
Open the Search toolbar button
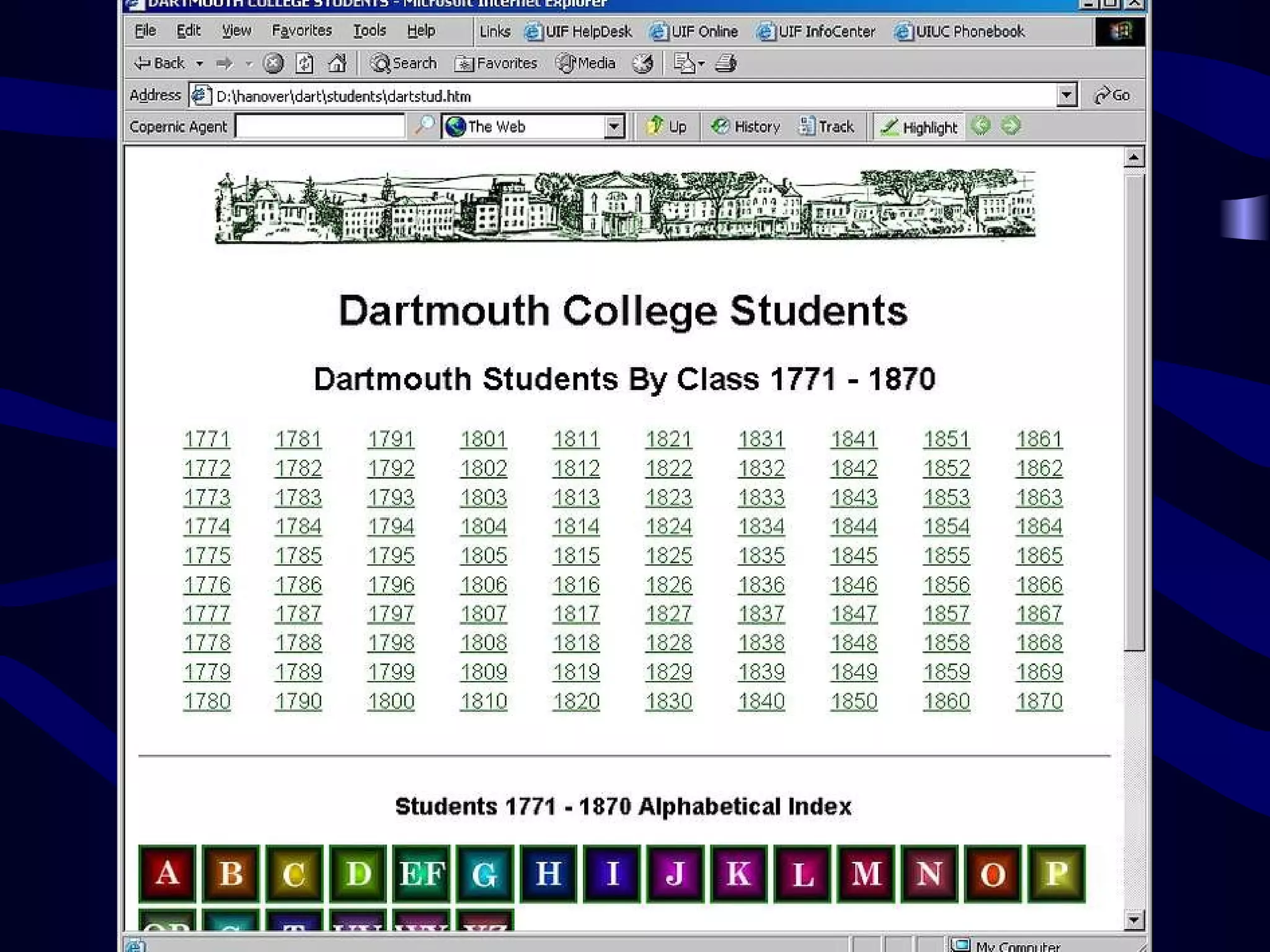[404, 63]
